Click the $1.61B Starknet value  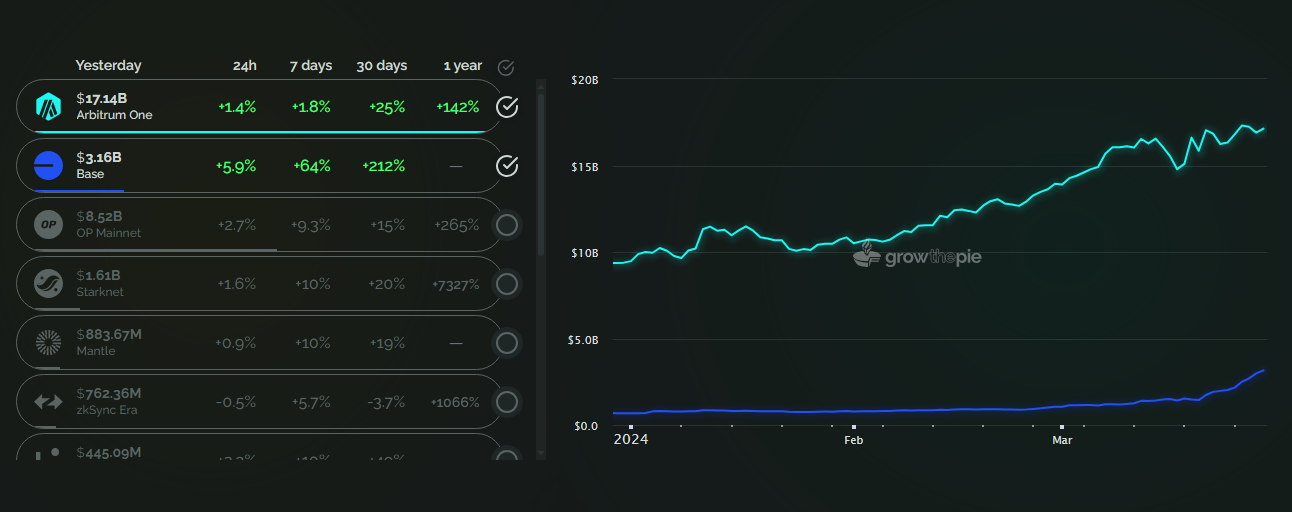[97, 275]
